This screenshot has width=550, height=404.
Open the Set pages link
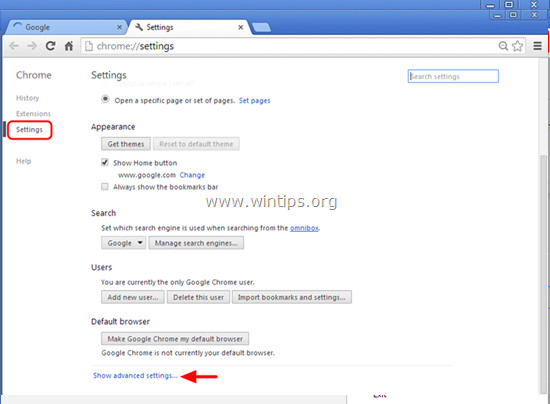pos(254,101)
